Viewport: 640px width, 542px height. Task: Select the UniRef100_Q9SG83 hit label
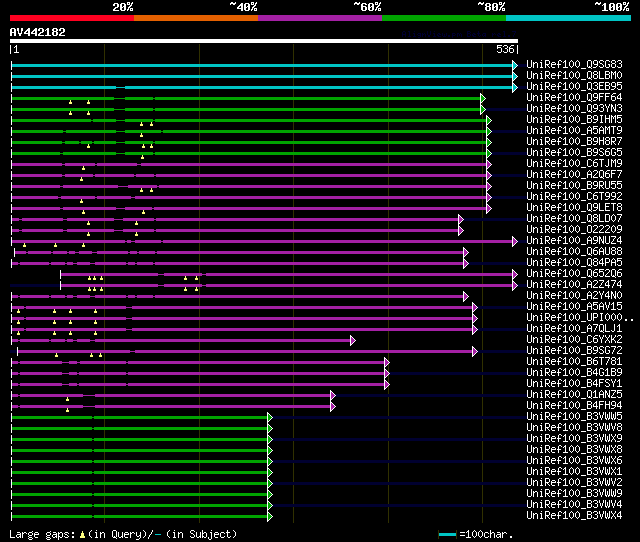574,64
